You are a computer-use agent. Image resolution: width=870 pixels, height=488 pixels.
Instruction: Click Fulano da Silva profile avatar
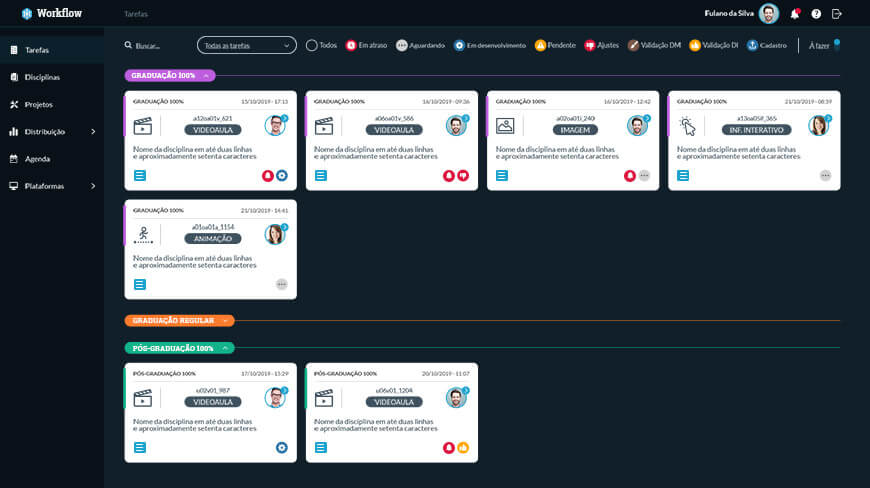[x=768, y=14]
